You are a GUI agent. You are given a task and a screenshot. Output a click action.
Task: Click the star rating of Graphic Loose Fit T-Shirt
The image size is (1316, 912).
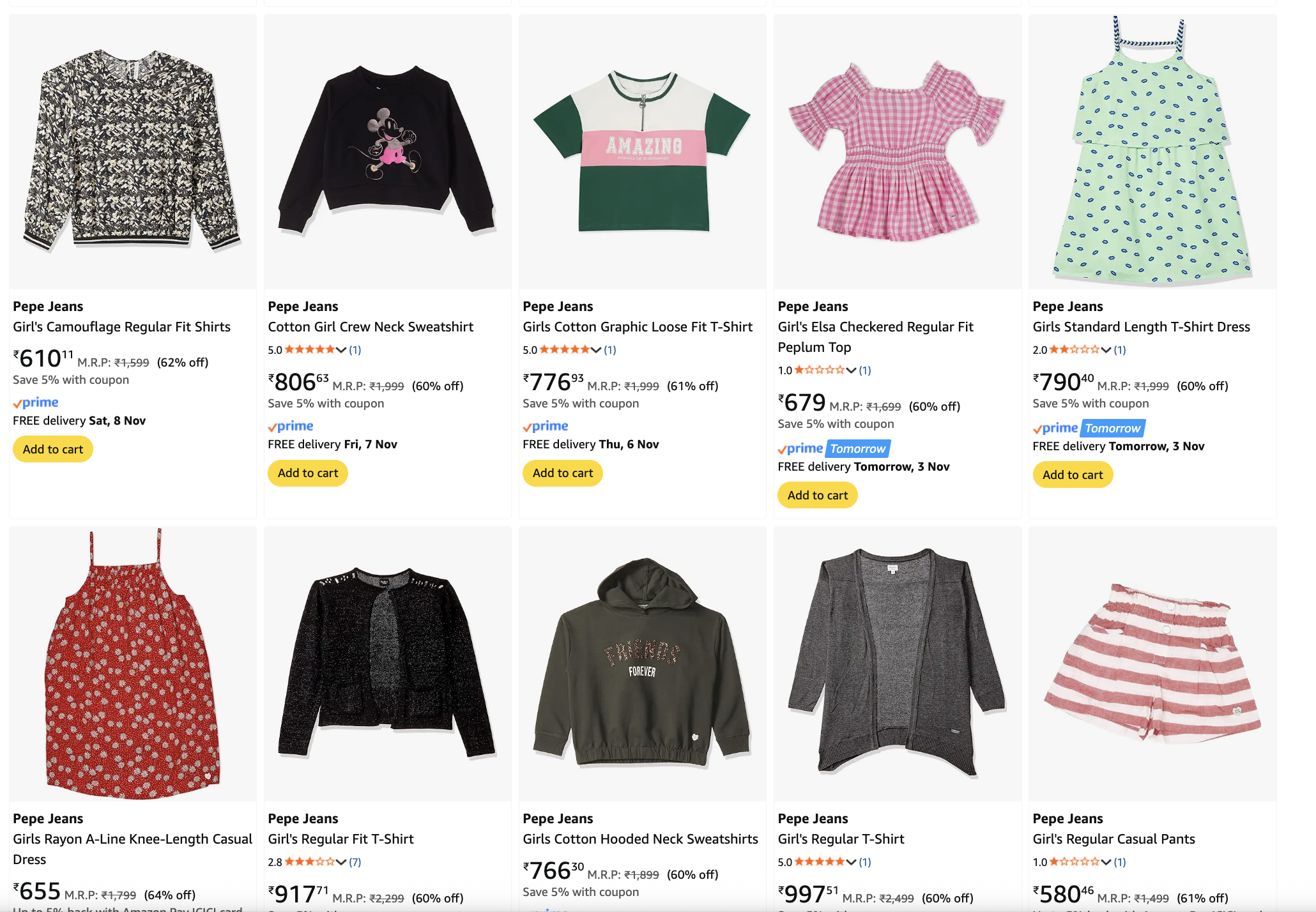[x=565, y=350]
